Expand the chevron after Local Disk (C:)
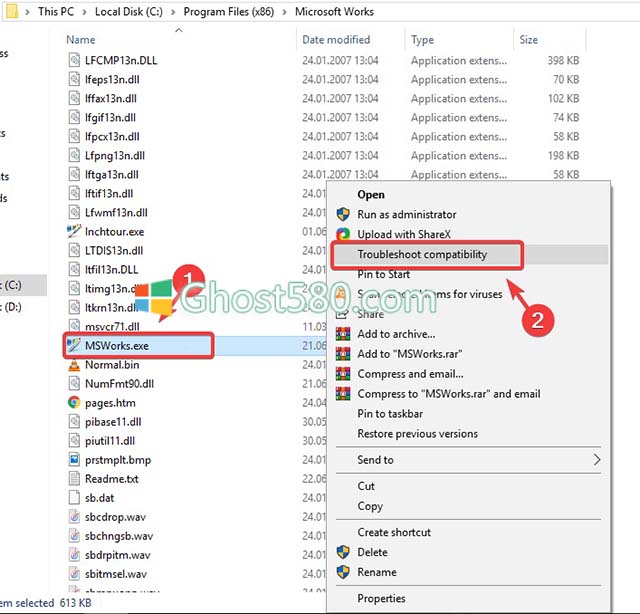The image size is (640, 614). tap(173, 12)
